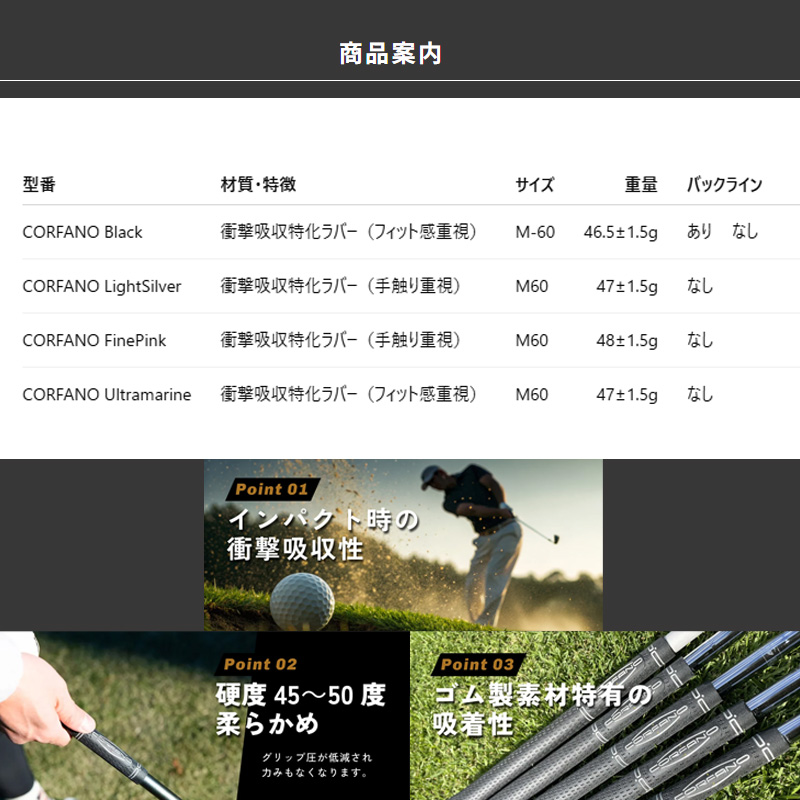Click the 重量 column header
This screenshot has width=800, height=800.
click(641, 184)
